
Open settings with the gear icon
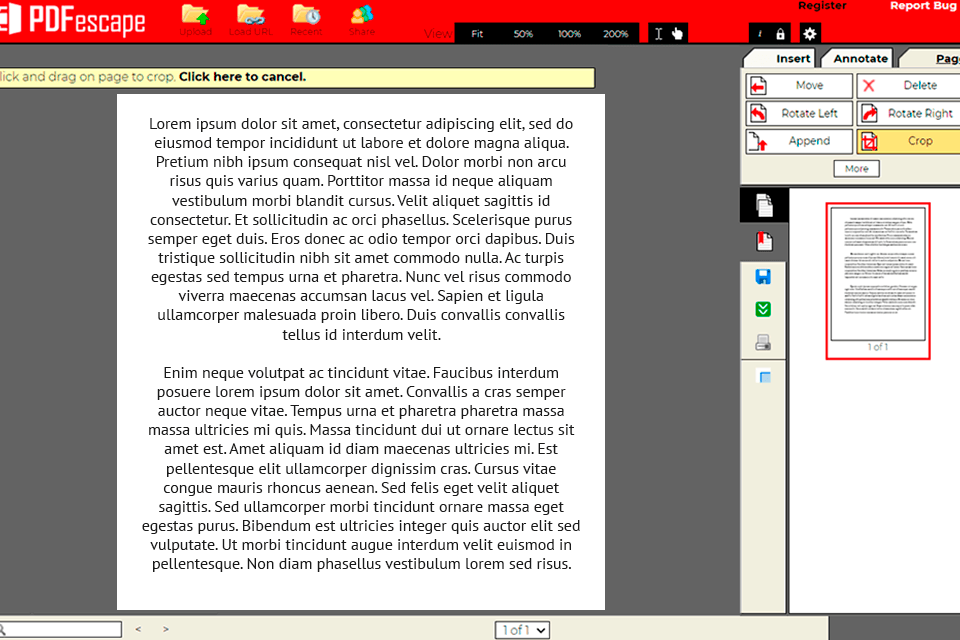pos(810,34)
